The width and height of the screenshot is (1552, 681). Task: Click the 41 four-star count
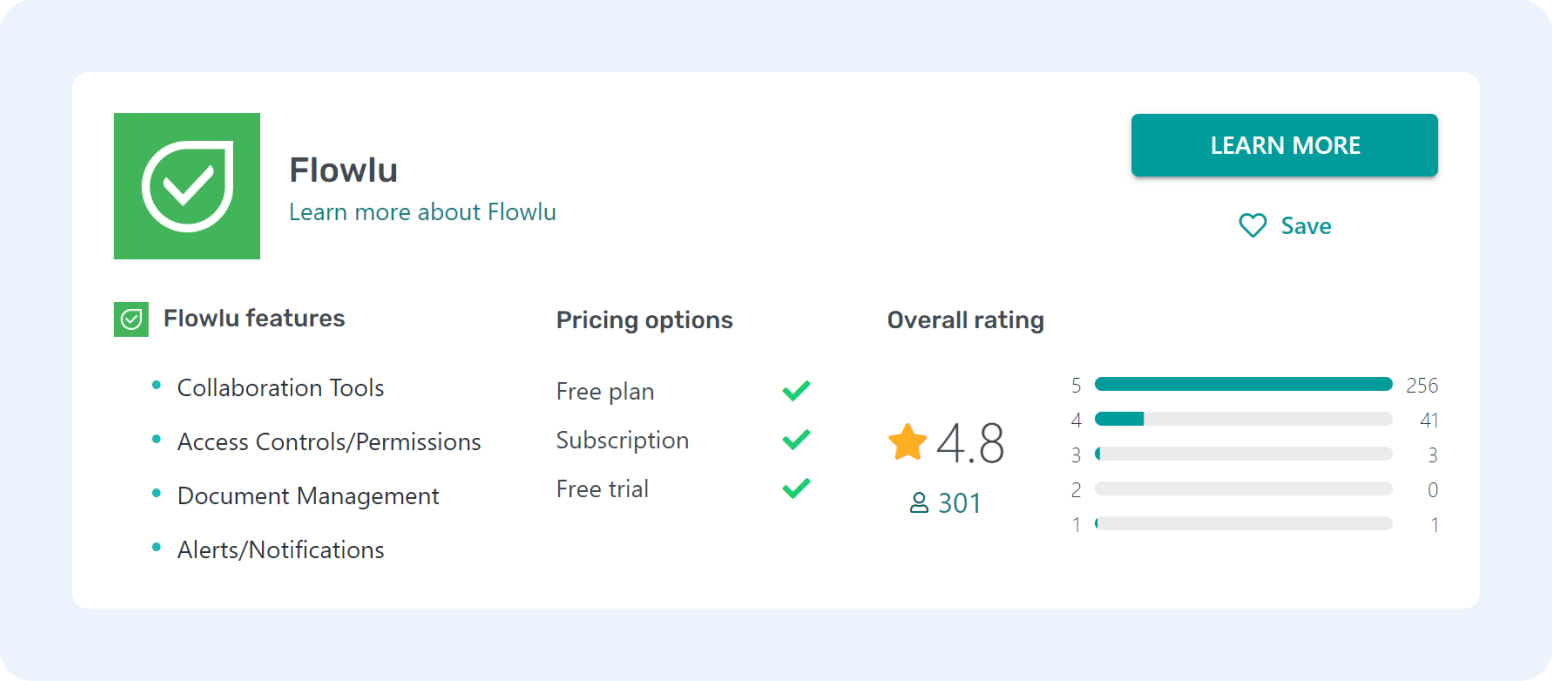point(1429,420)
